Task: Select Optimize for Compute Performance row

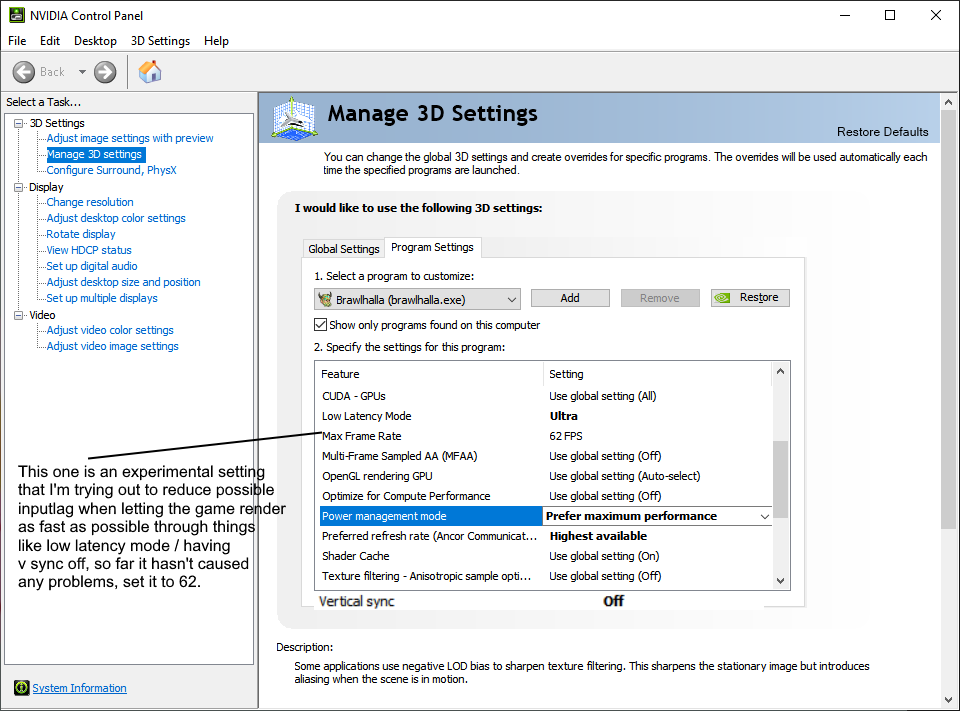Action: [546, 496]
